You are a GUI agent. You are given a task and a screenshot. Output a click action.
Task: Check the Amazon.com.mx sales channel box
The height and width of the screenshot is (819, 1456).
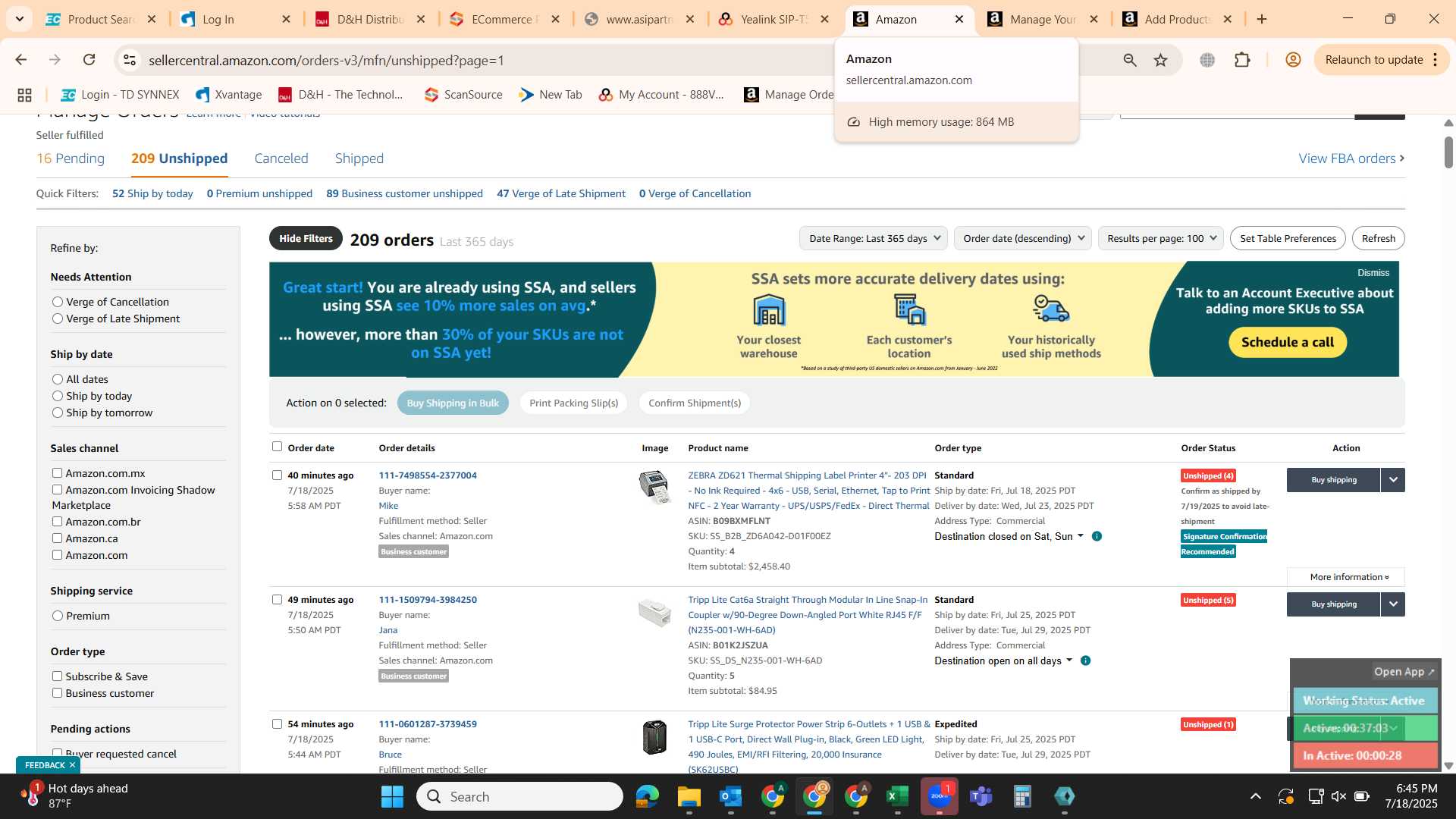click(x=57, y=472)
